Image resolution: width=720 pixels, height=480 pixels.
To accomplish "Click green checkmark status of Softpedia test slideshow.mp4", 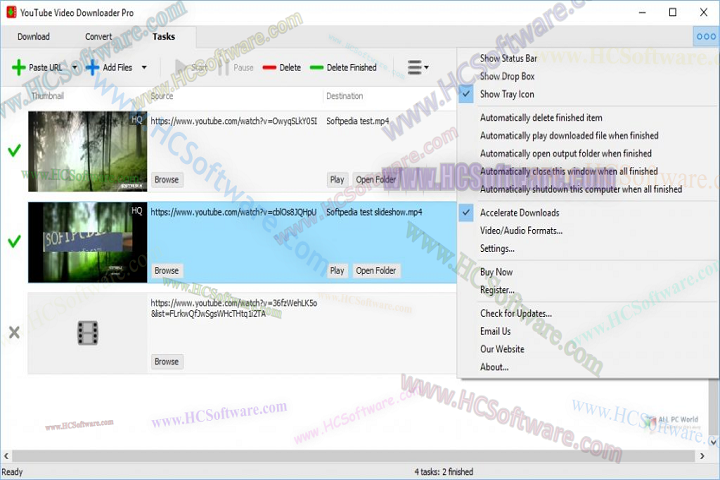I will pyautogui.click(x=14, y=241).
